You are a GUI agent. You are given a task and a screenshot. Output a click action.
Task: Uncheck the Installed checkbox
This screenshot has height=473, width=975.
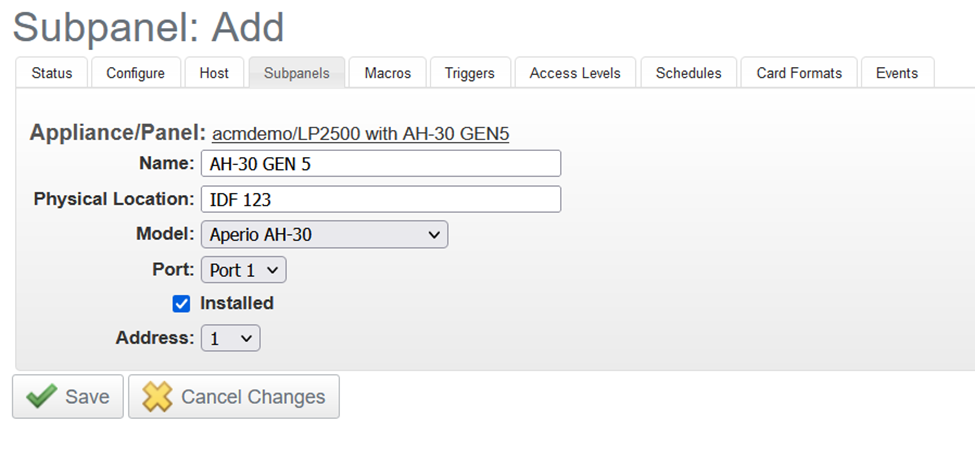(181, 304)
